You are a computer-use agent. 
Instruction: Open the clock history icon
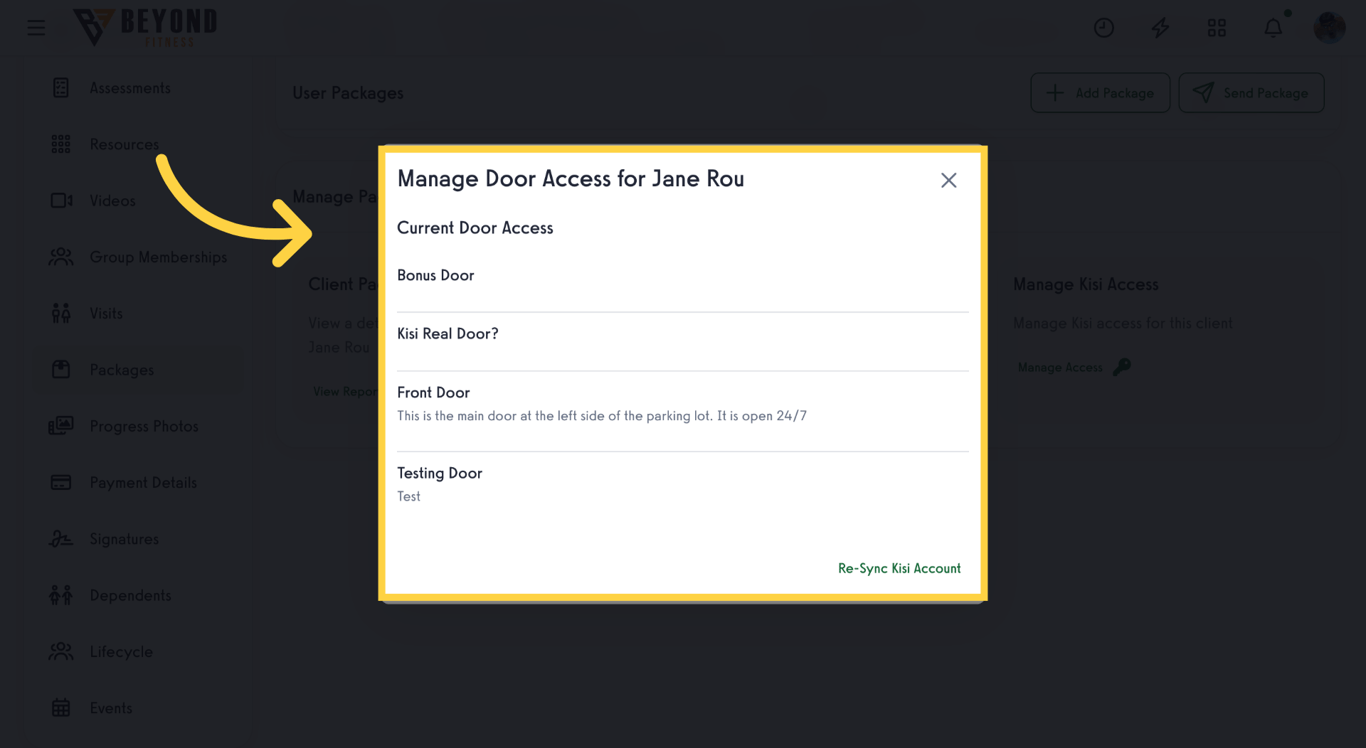[x=1104, y=28]
